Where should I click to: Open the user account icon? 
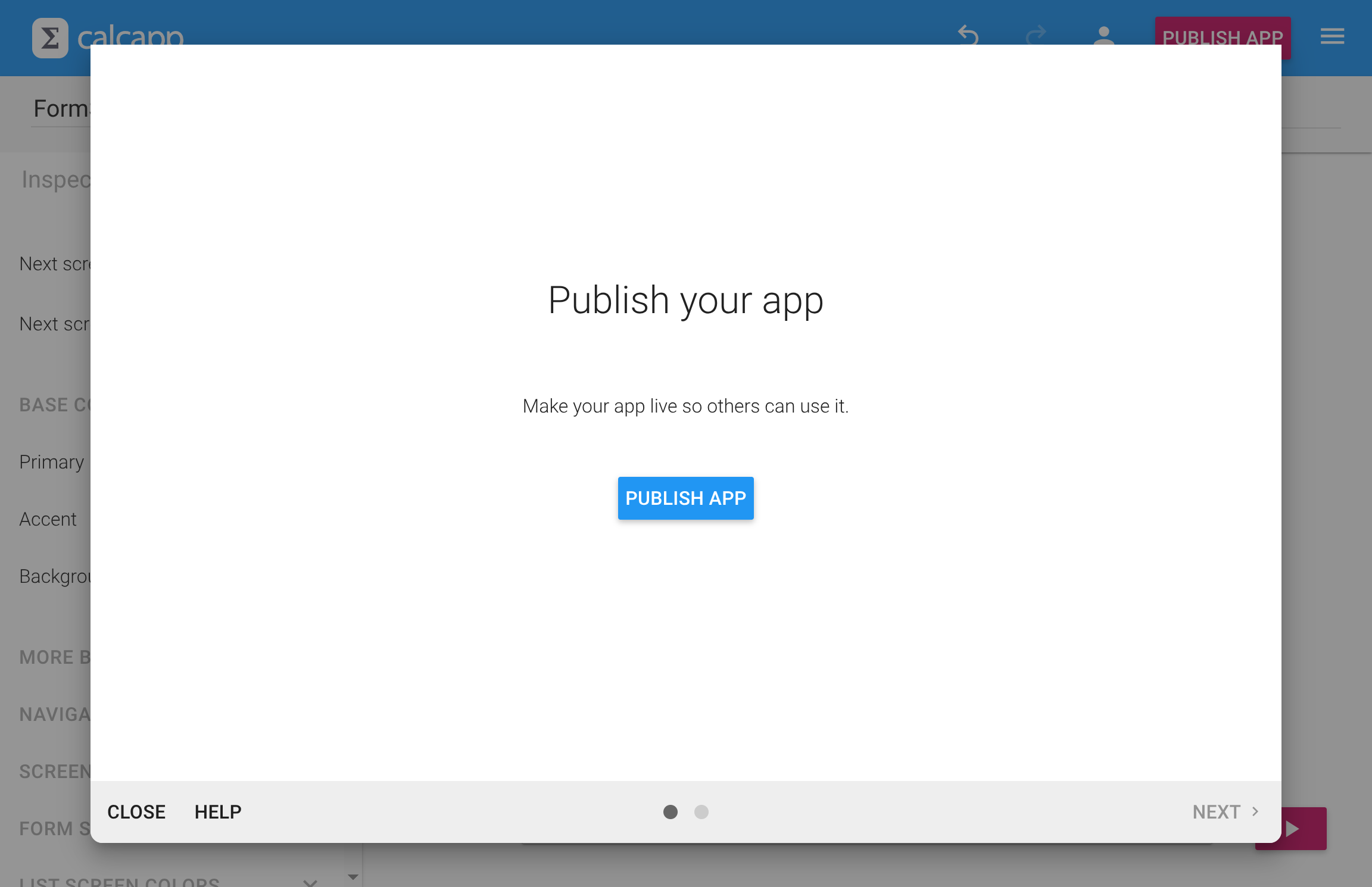coord(1103,35)
